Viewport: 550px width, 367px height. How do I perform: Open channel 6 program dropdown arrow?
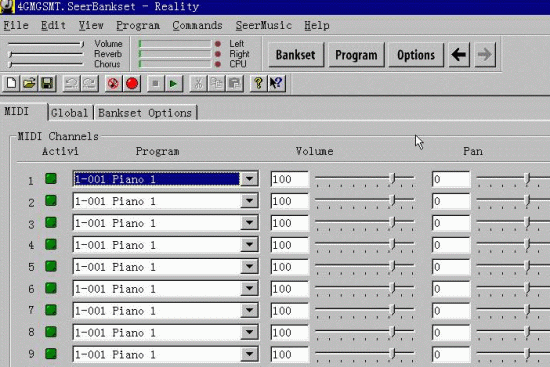pos(249,288)
